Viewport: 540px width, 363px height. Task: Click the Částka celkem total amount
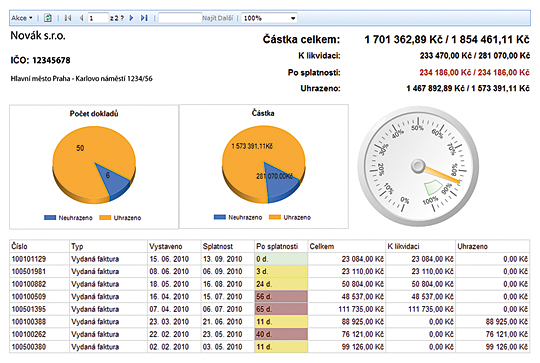coord(447,39)
